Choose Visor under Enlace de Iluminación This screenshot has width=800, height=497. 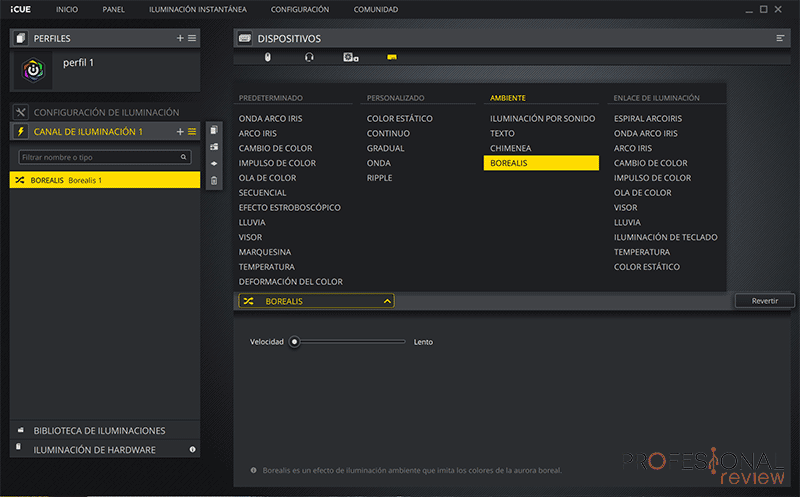626,208
